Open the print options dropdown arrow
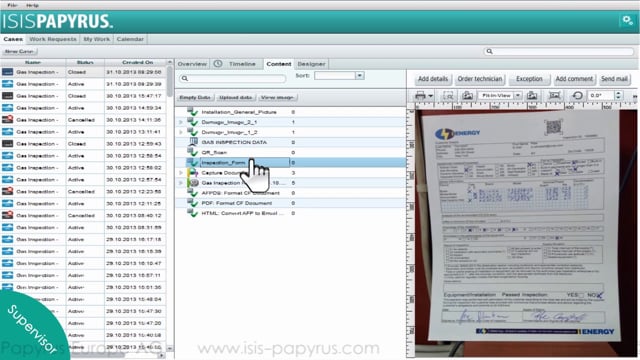Screen dimensions: 640x360 coord(430,96)
